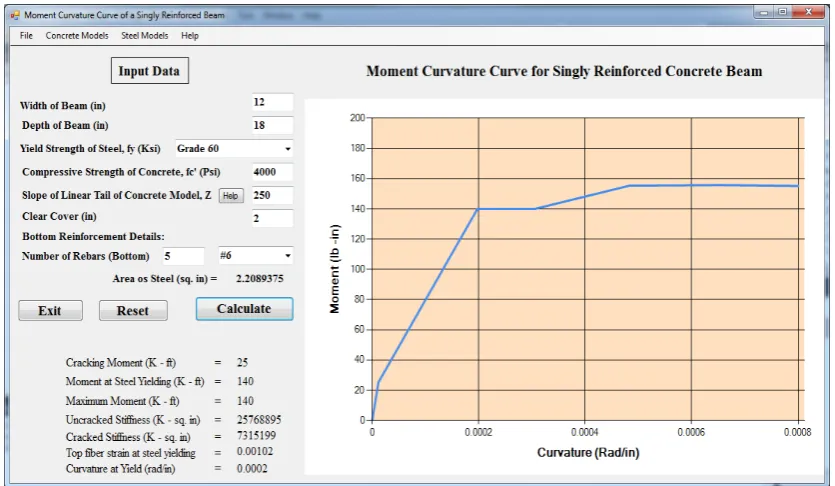The height and width of the screenshot is (486, 835).
Task: Click the Depth of Beam input field
Action: tap(272, 126)
